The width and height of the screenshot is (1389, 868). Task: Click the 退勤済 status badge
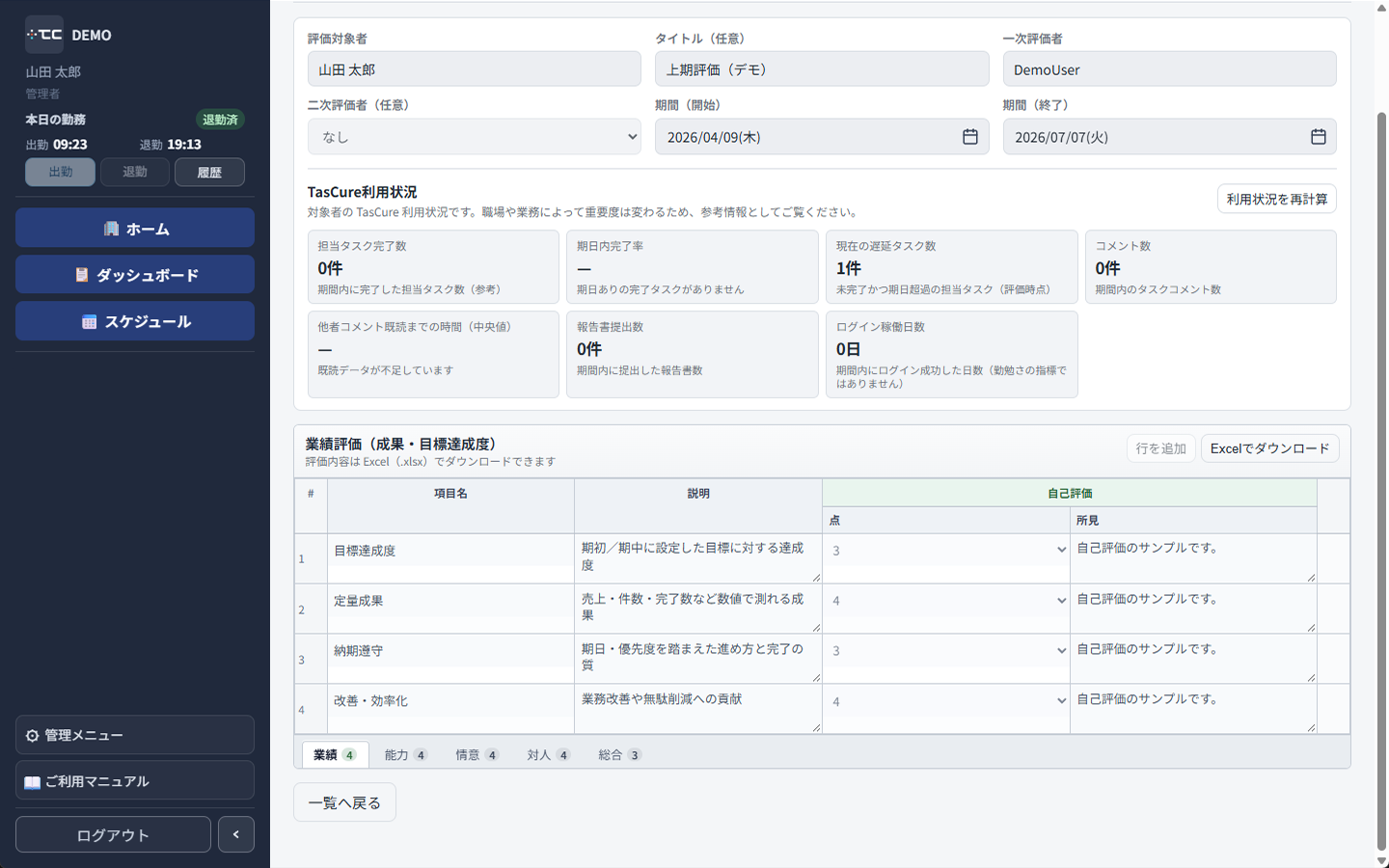[220, 120]
